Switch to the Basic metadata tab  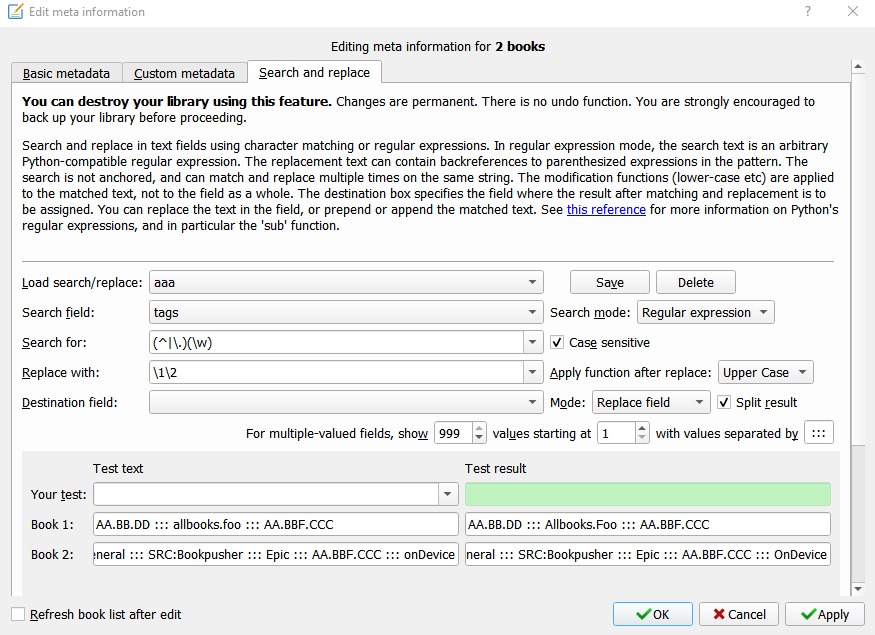66,73
